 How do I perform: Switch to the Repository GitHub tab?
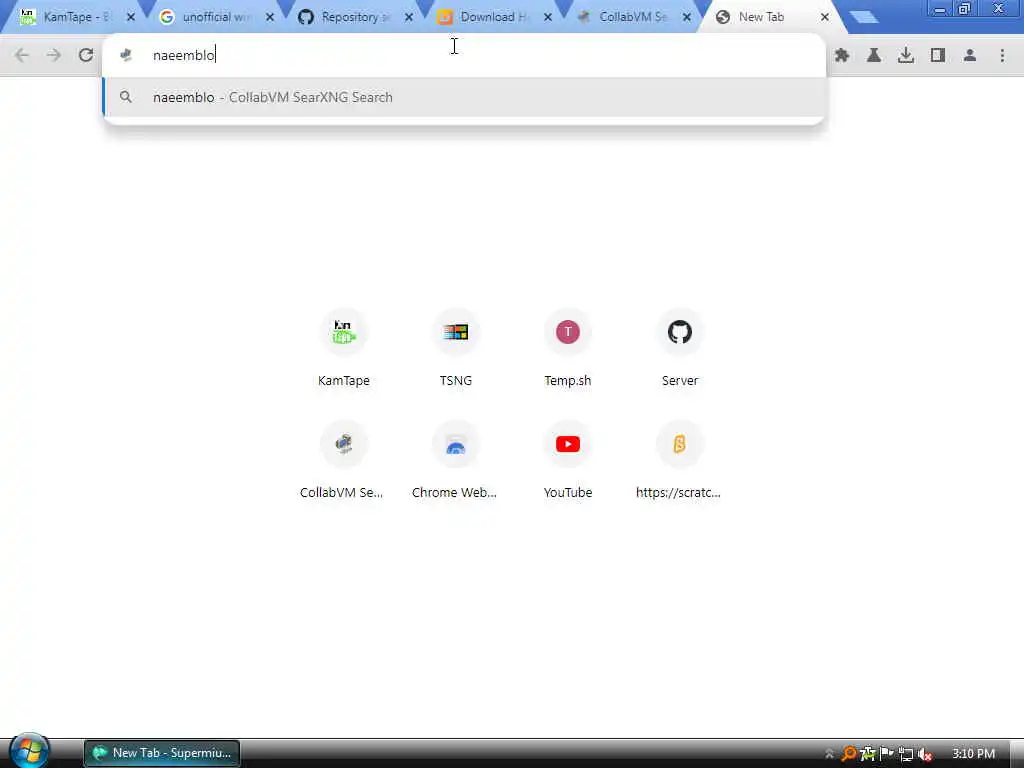[346, 17]
